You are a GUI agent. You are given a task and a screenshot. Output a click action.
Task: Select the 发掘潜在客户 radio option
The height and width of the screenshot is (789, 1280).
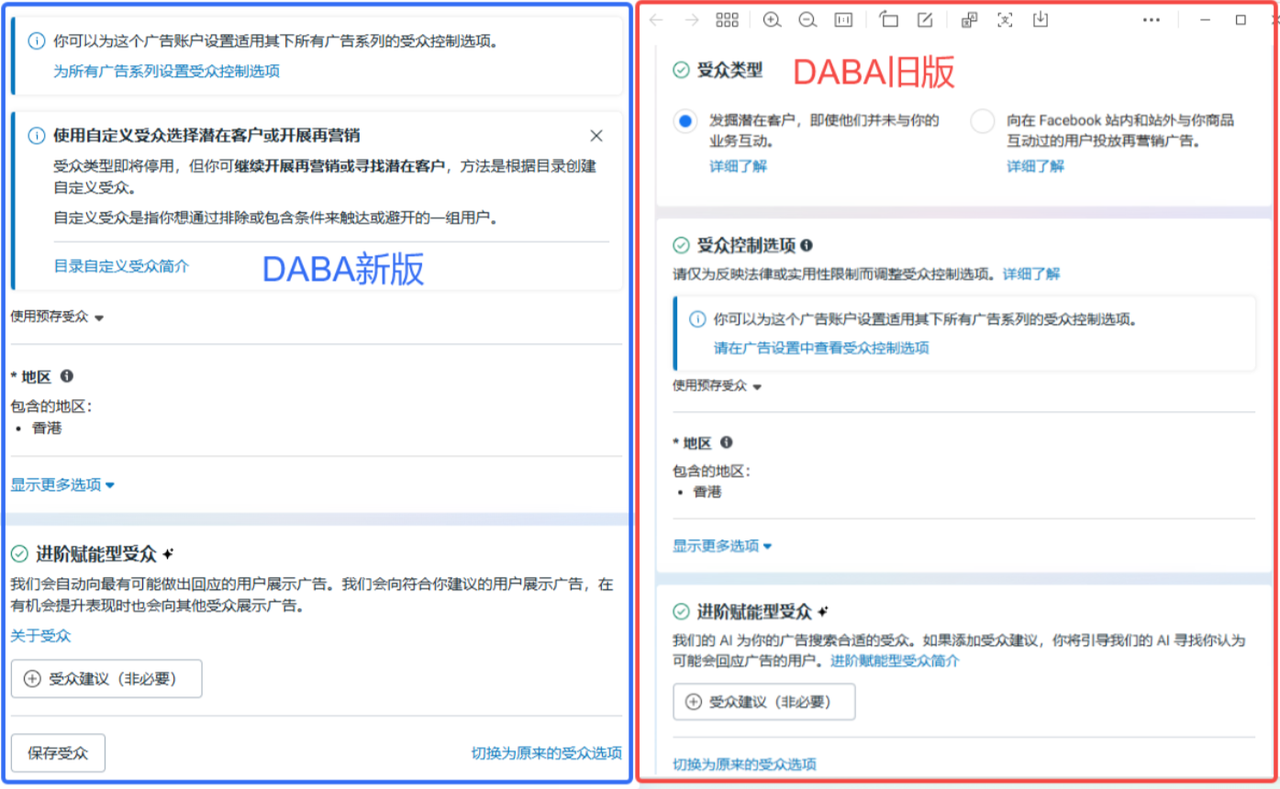[684, 121]
